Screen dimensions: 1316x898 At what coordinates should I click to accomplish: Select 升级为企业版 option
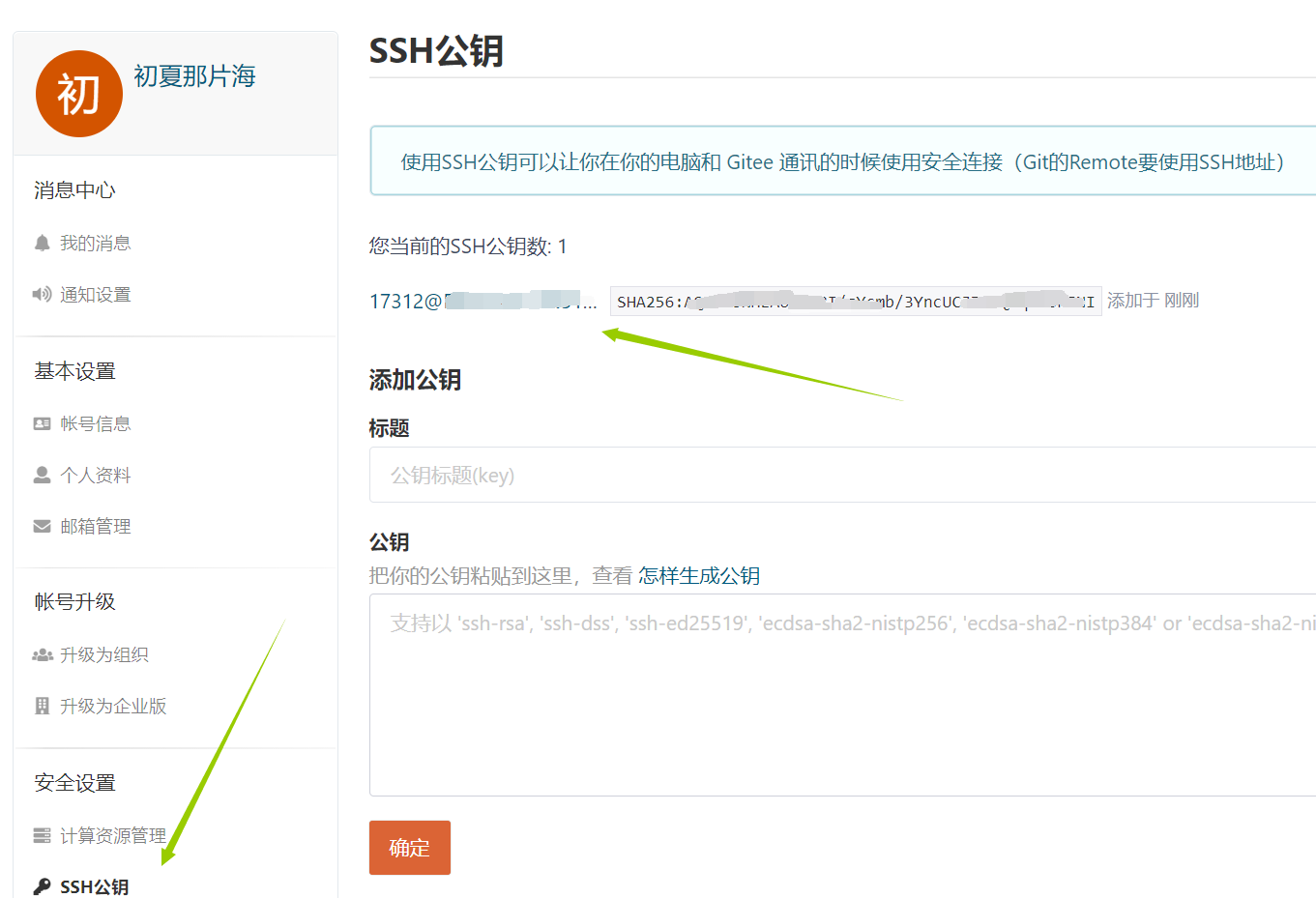coord(113,707)
